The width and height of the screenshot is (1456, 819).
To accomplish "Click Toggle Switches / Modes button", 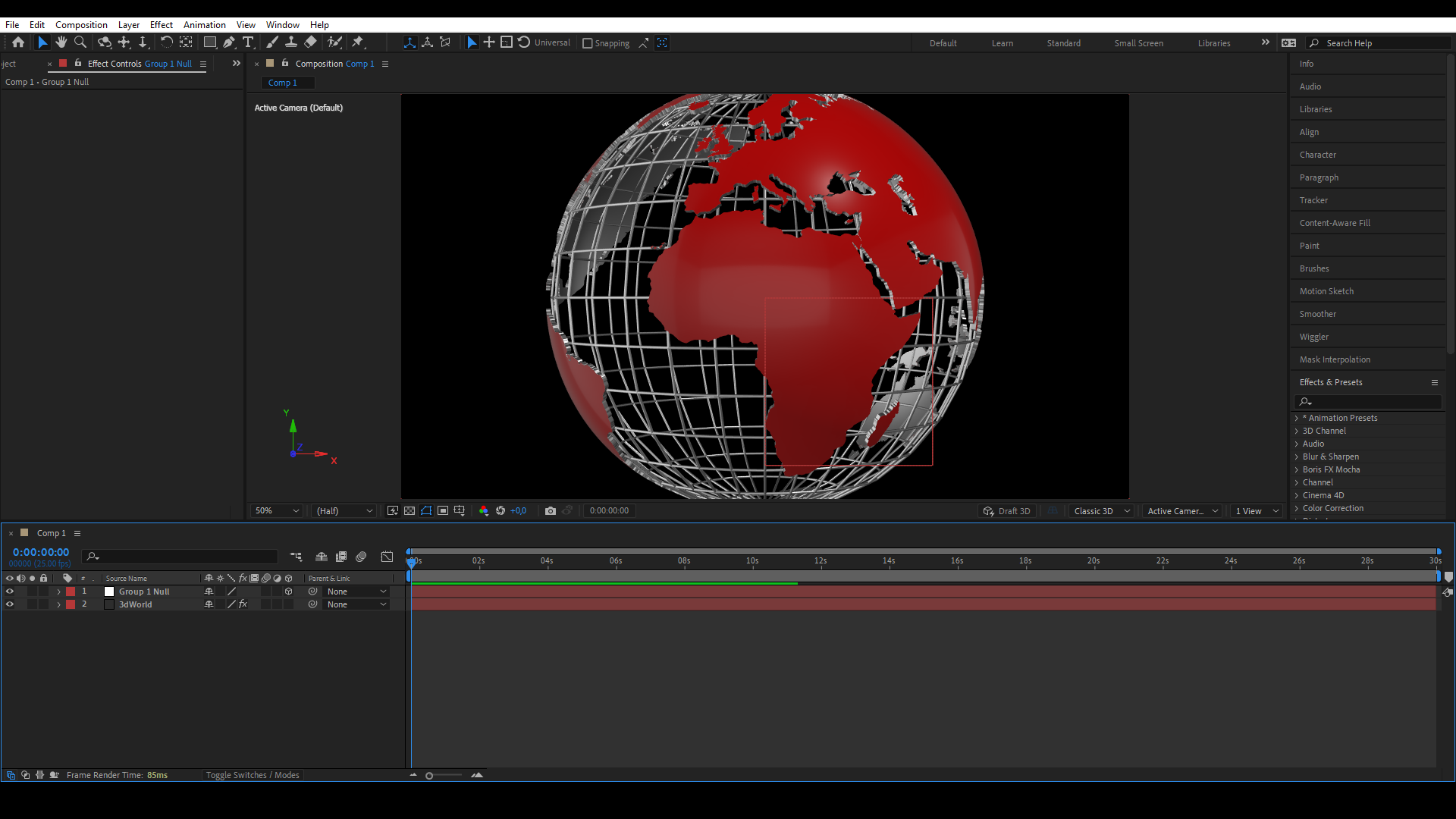I will pos(253,775).
